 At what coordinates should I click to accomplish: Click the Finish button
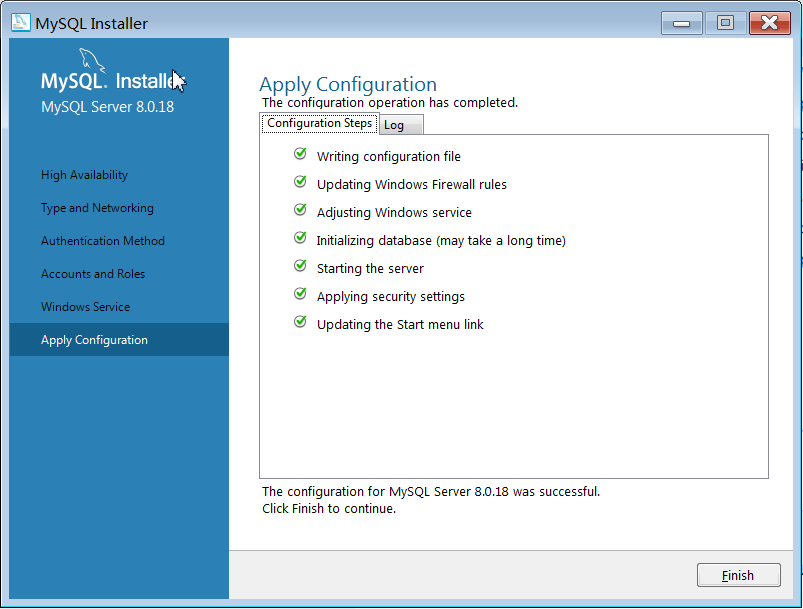(x=738, y=575)
